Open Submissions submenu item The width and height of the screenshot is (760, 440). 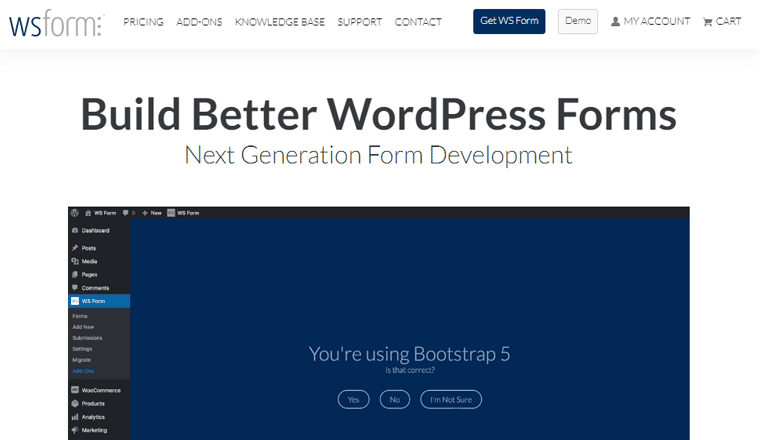87,338
